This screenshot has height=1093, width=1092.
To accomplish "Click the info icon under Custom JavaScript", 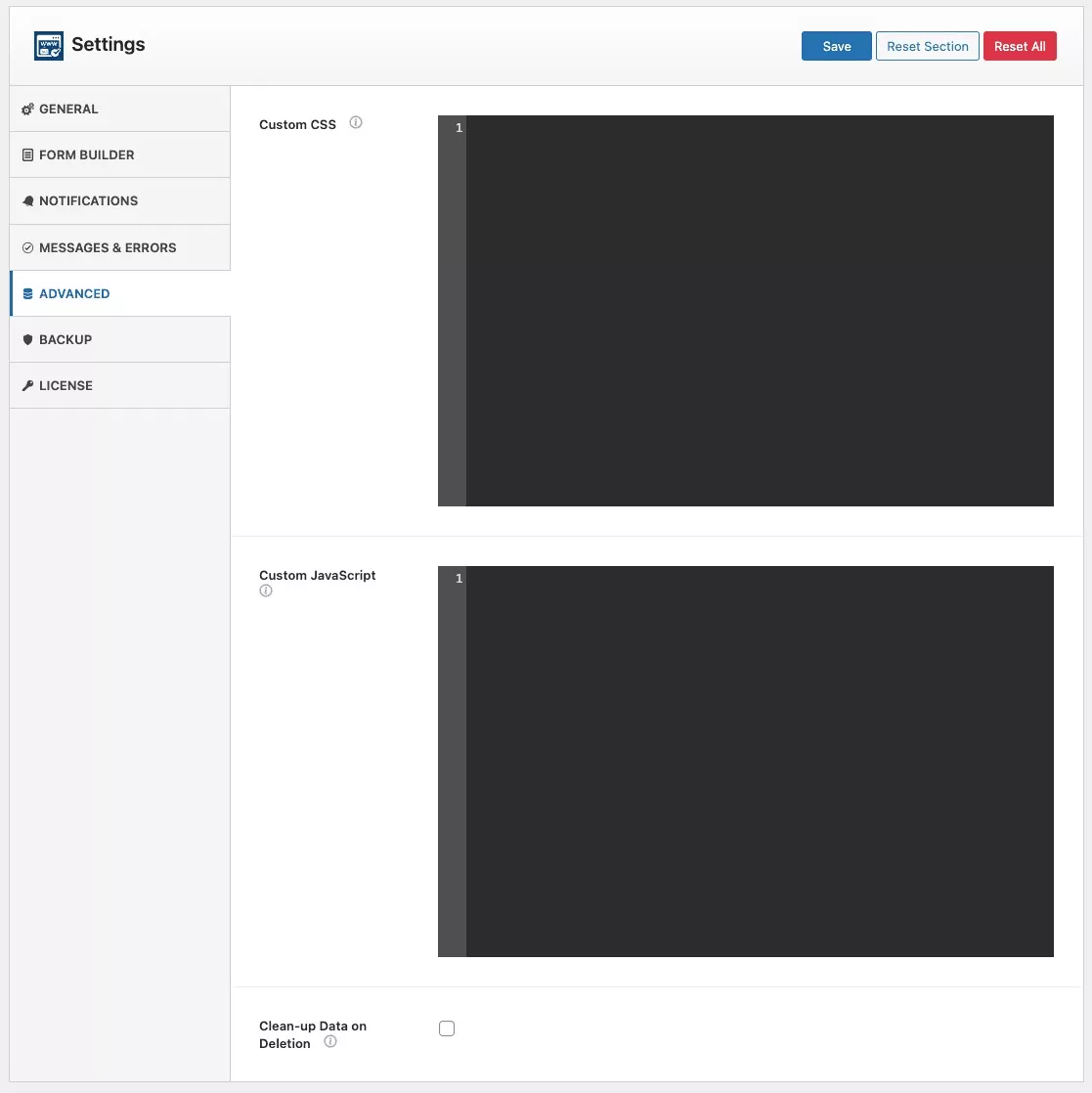I will (x=266, y=591).
